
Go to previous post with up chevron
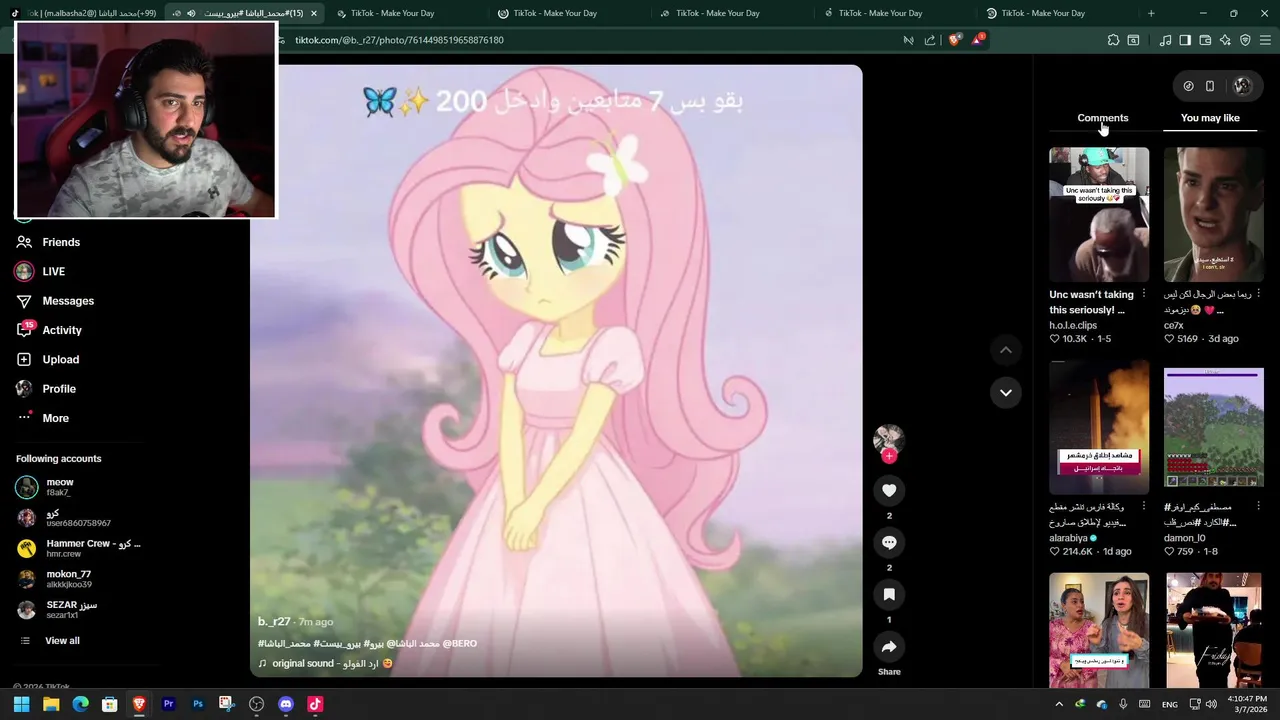pyautogui.click(x=1005, y=350)
